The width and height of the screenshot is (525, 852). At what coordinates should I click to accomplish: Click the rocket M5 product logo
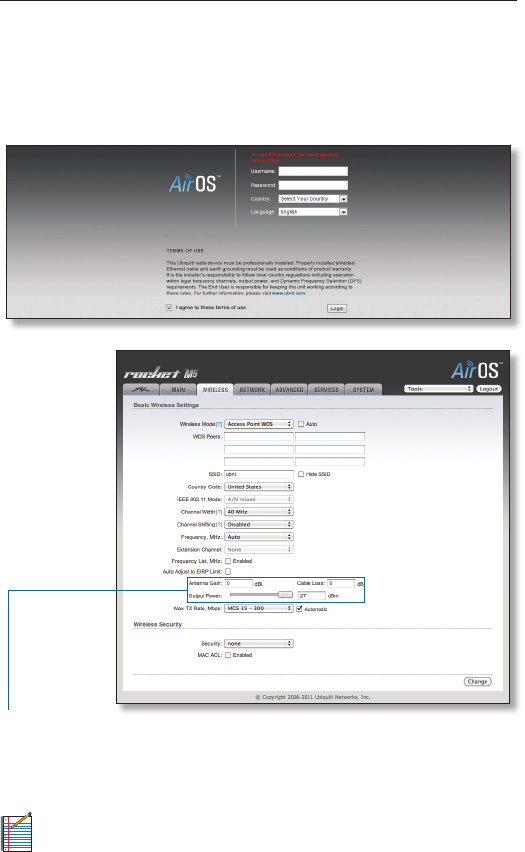point(160,372)
